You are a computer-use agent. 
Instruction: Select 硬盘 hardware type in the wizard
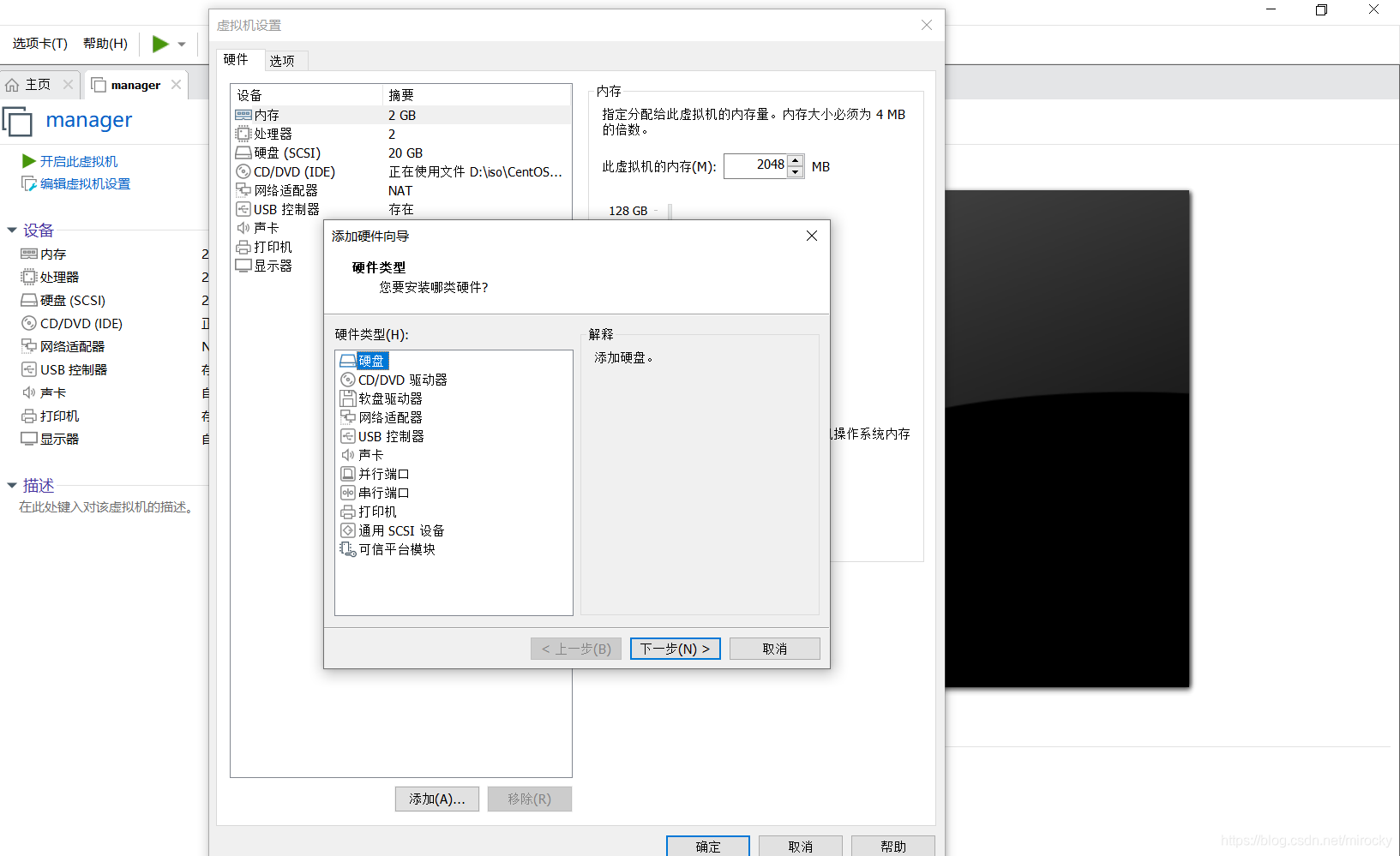click(371, 360)
